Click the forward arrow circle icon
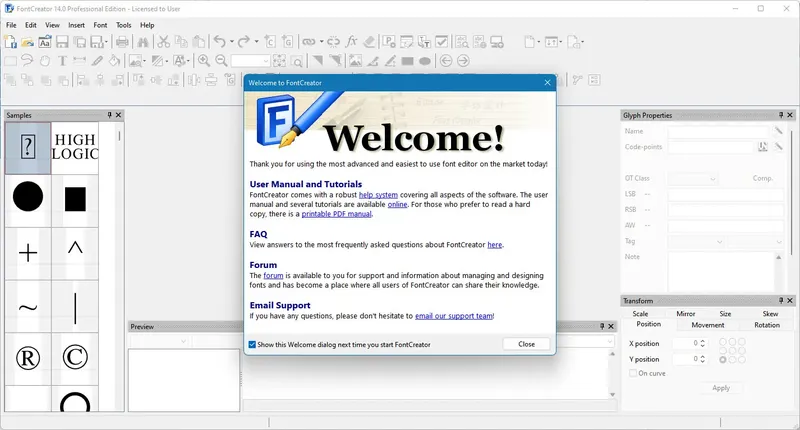800x430 pixels. (463, 61)
